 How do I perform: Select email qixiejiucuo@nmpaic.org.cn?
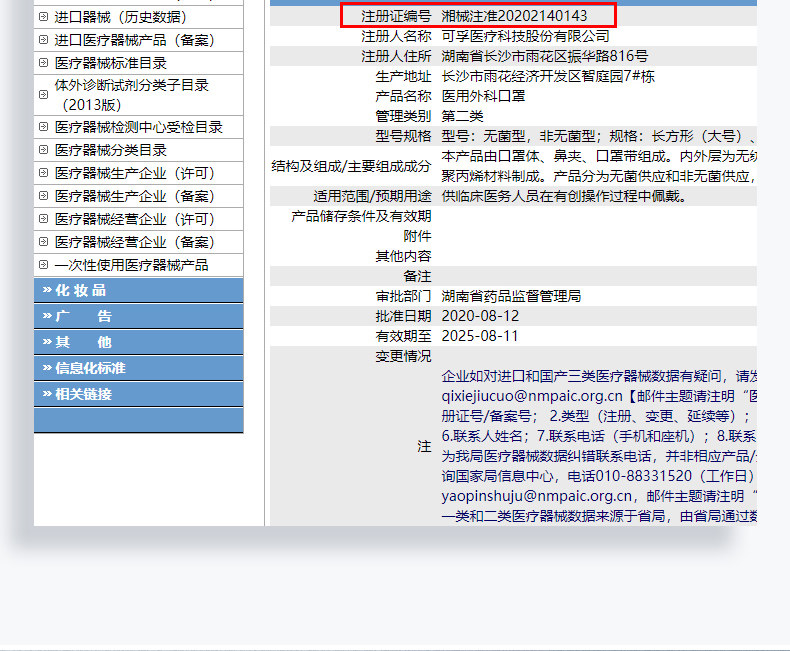(532, 396)
